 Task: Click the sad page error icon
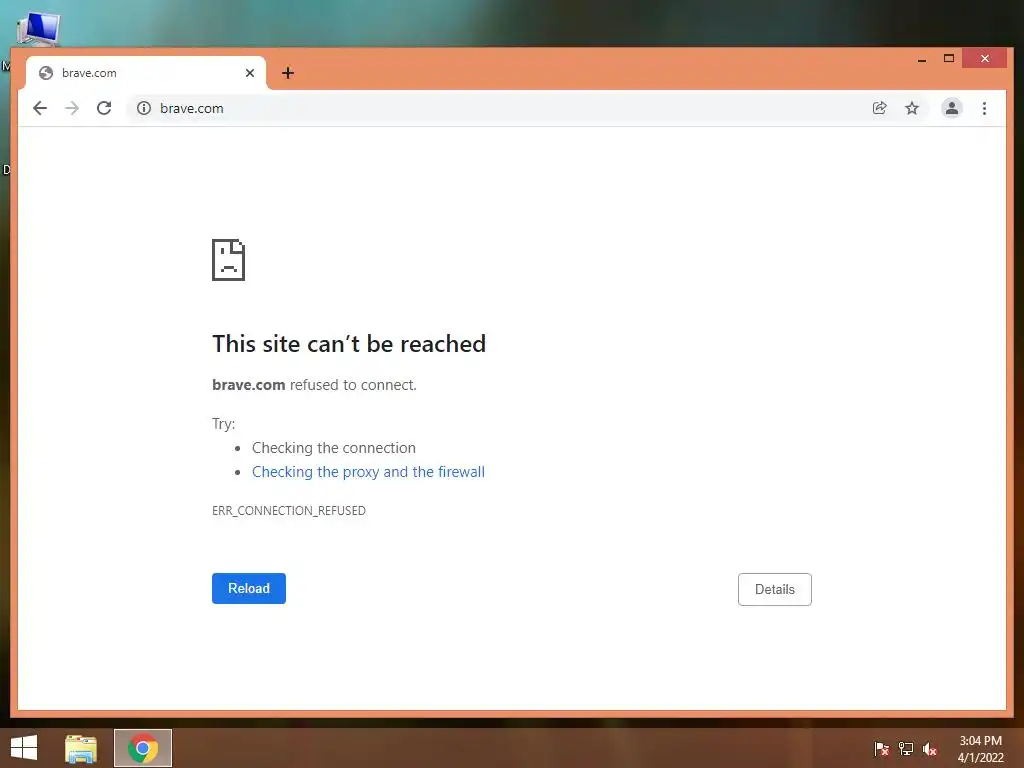tap(228, 260)
